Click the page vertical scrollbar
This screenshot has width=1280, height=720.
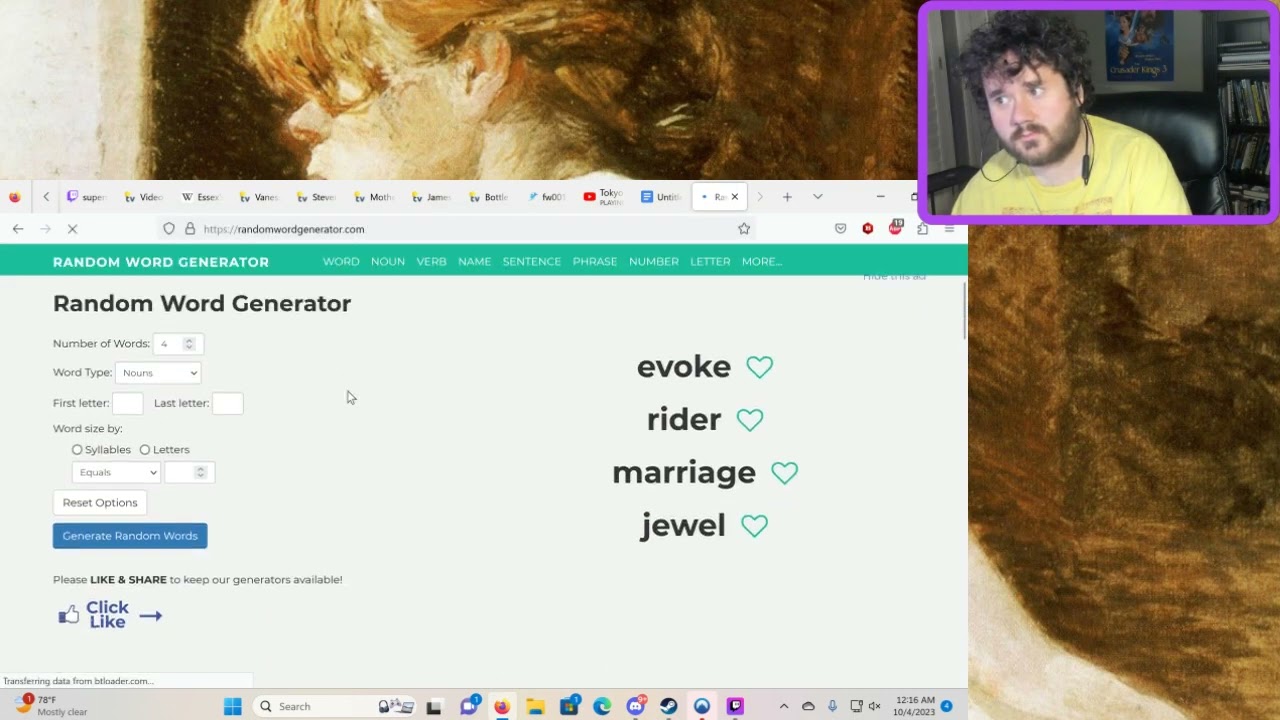pos(964,310)
